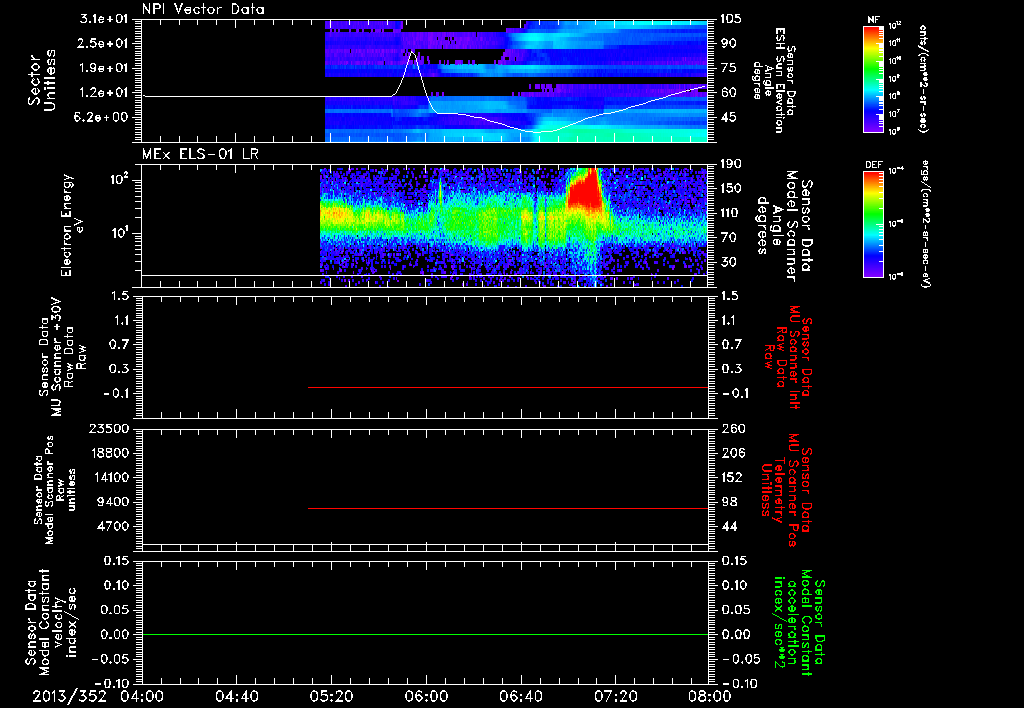Click the "152" telemetry tick label
The width and height of the screenshot is (1024, 708).
point(731,477)
